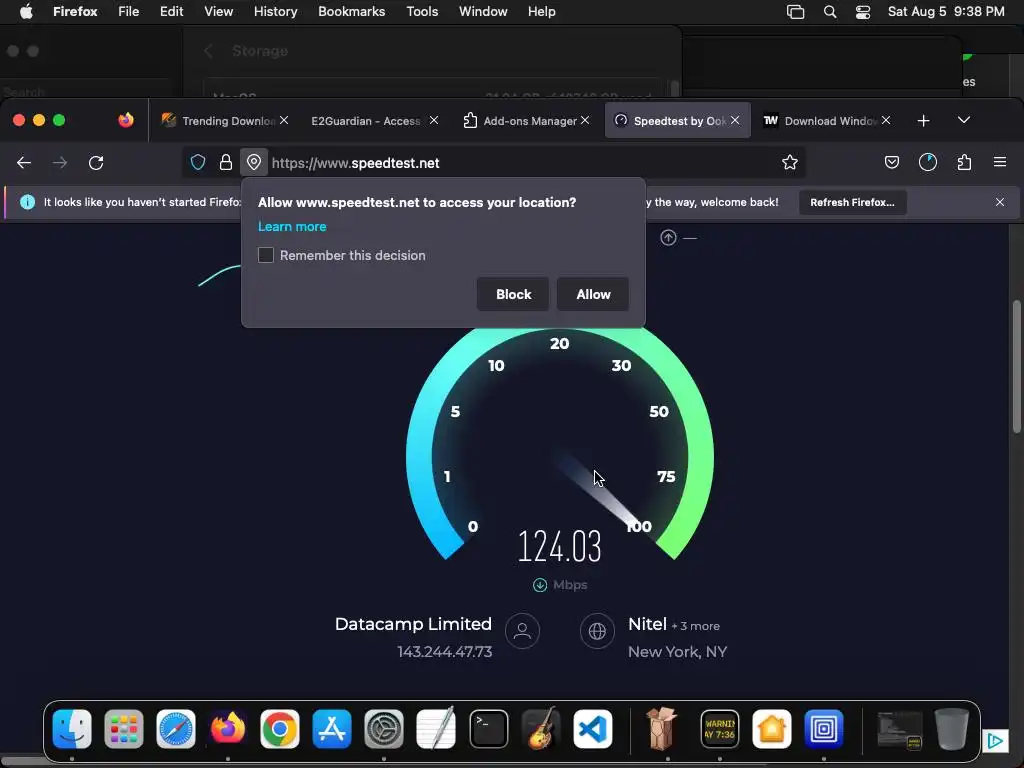Check Remember this decision
This screenshot has height=768, width=1024.
click(x=266, y=255)
